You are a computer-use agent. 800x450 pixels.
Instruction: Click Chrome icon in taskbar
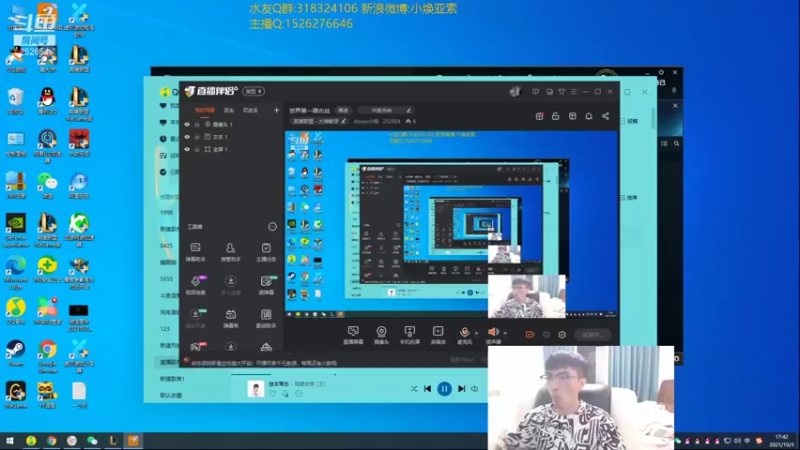tap(52, 441)
